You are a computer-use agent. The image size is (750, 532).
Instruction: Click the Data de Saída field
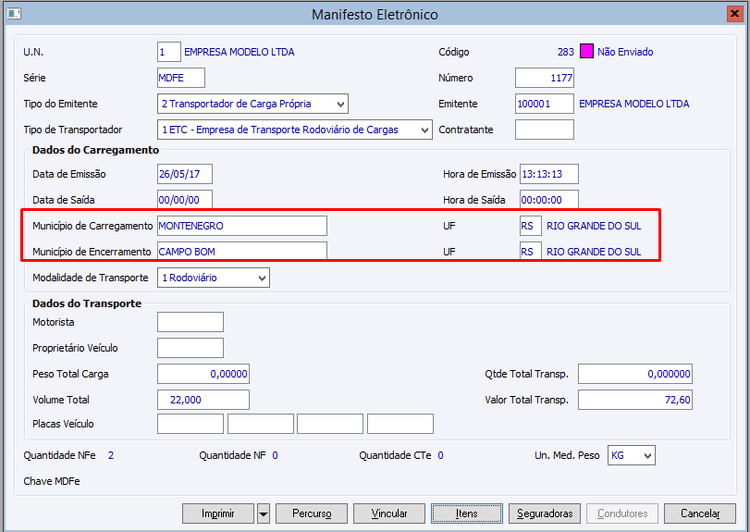(185, 200)
